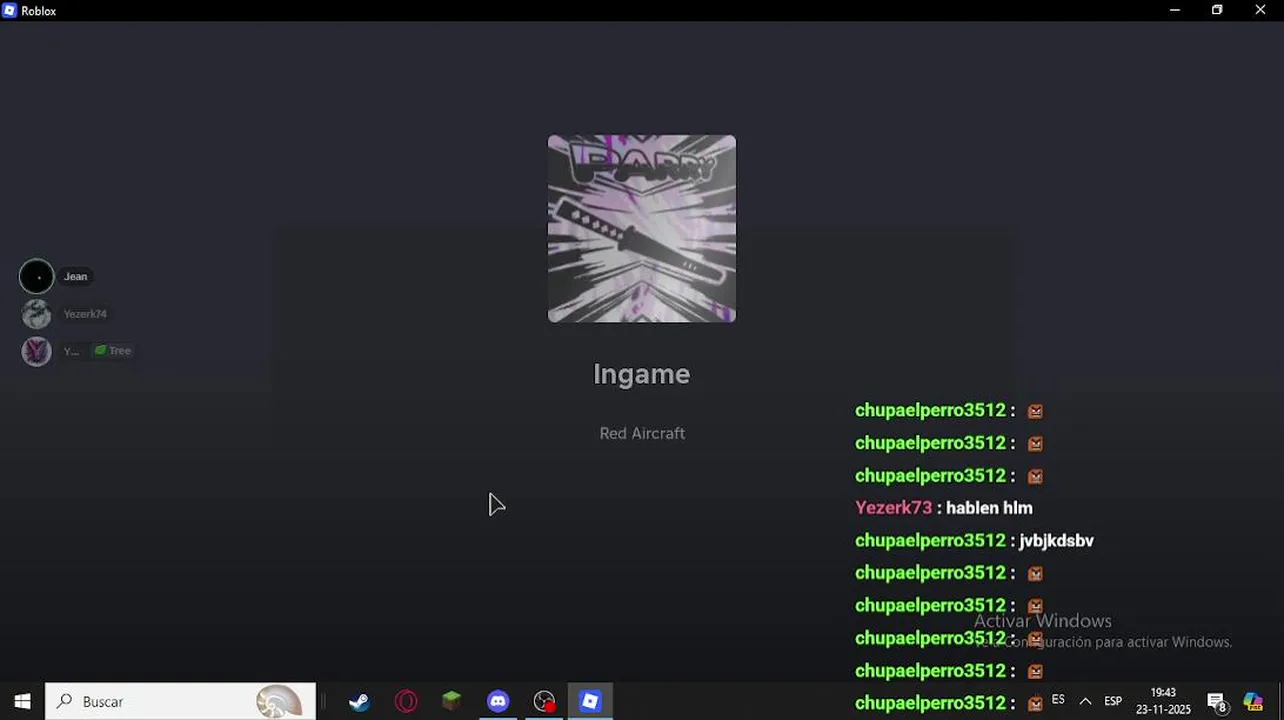Restore down the Roblox window
This screenshot has height=720, width=1284.
click(1217, 10)
